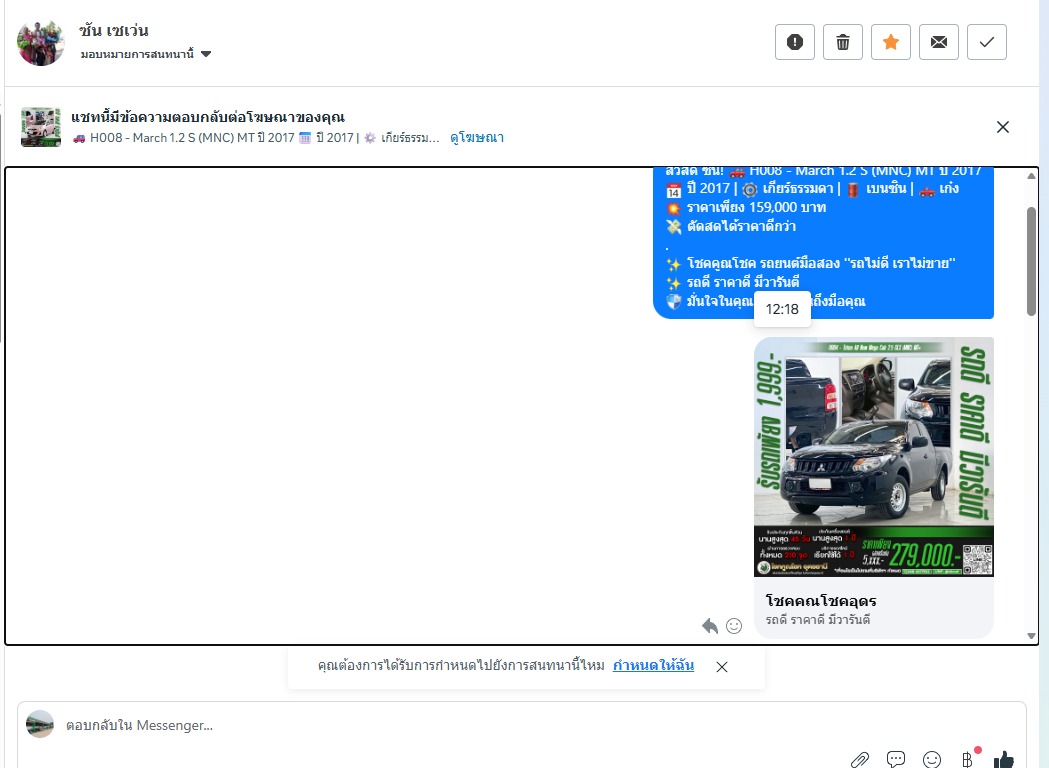
Task: Delete conversation using trash icon
Action: tap(842, 42)
